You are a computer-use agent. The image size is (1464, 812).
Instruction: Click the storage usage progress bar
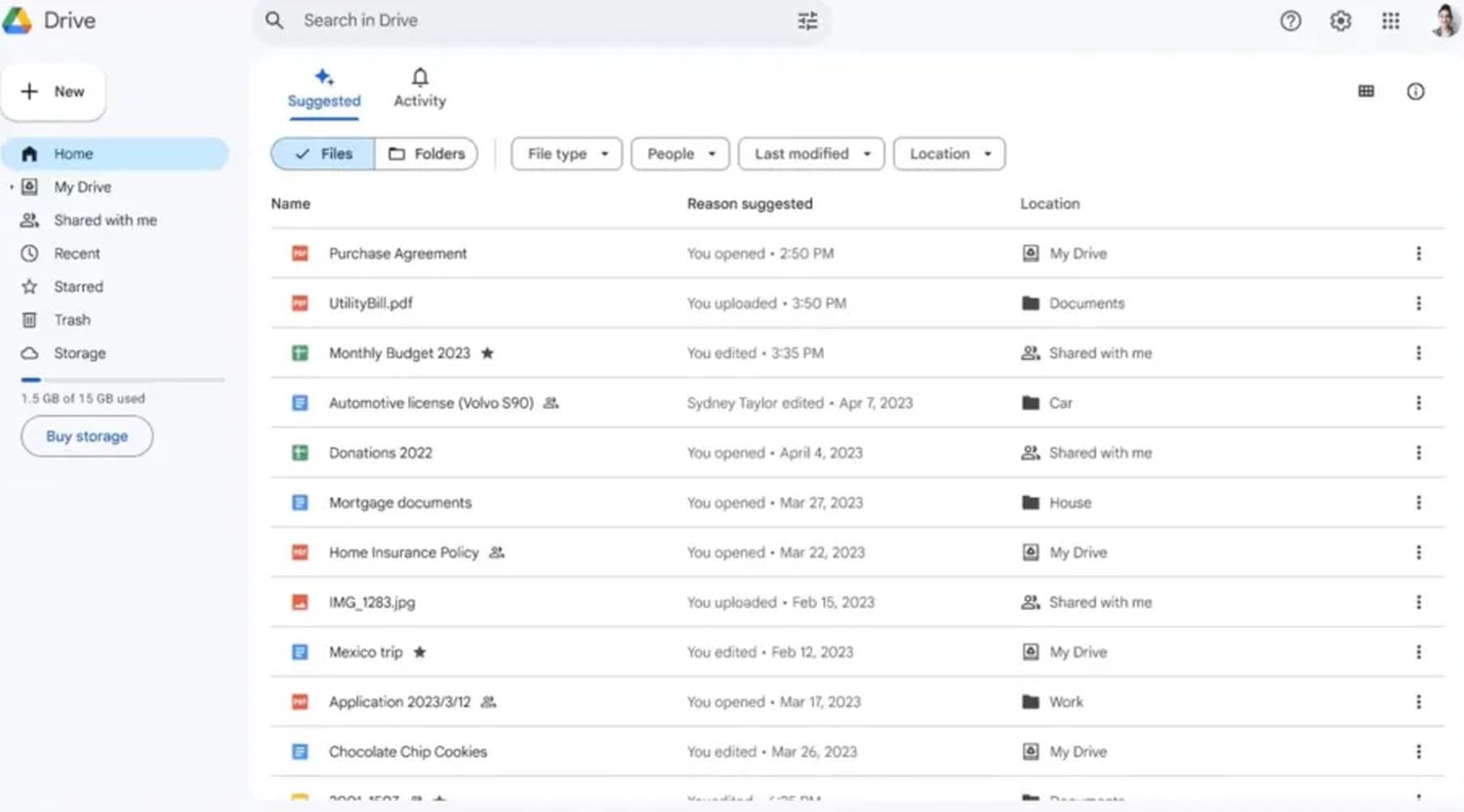pyautogui.click(x=123, y=380)
